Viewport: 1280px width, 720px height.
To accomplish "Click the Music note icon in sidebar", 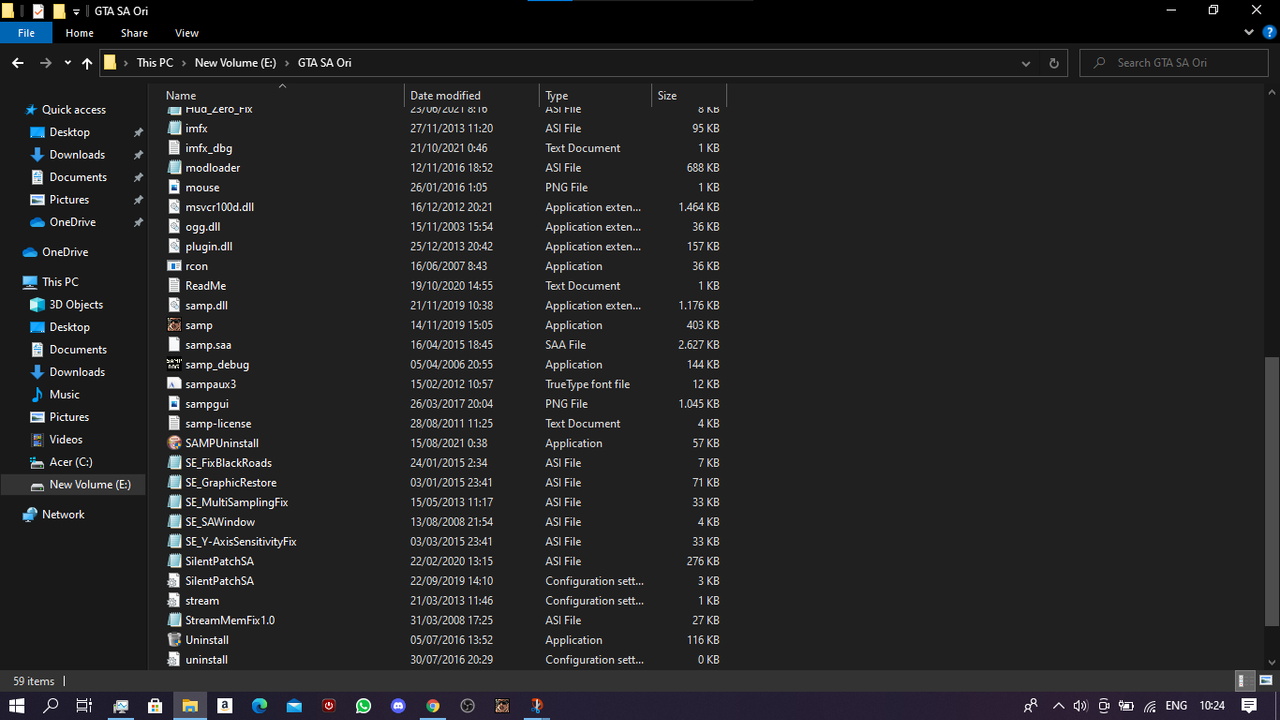I will pos(37,395).
